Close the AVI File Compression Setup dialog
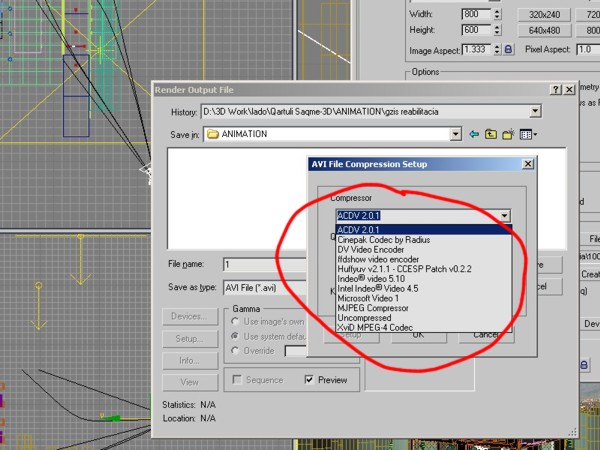The image size is (600, 450). click(526, 164)
